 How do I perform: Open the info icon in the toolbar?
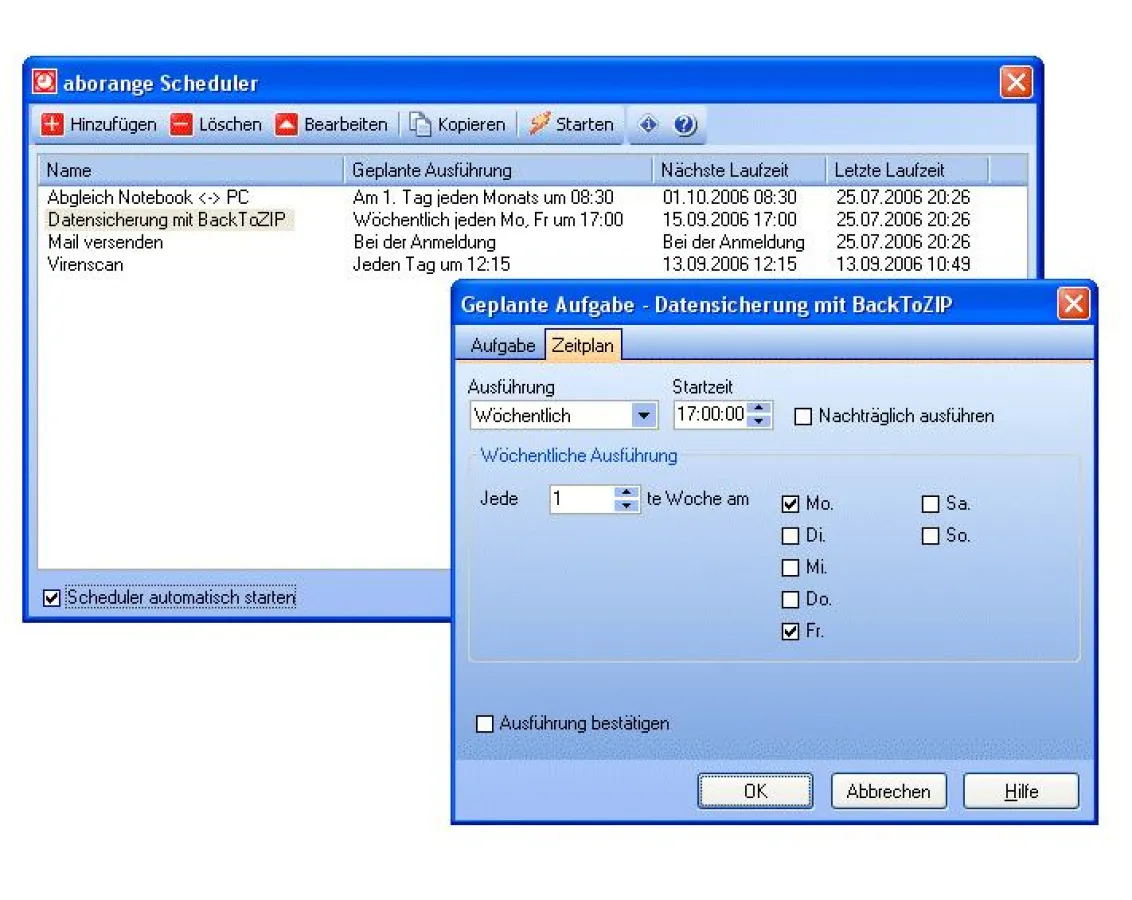(x=648, y=124)
